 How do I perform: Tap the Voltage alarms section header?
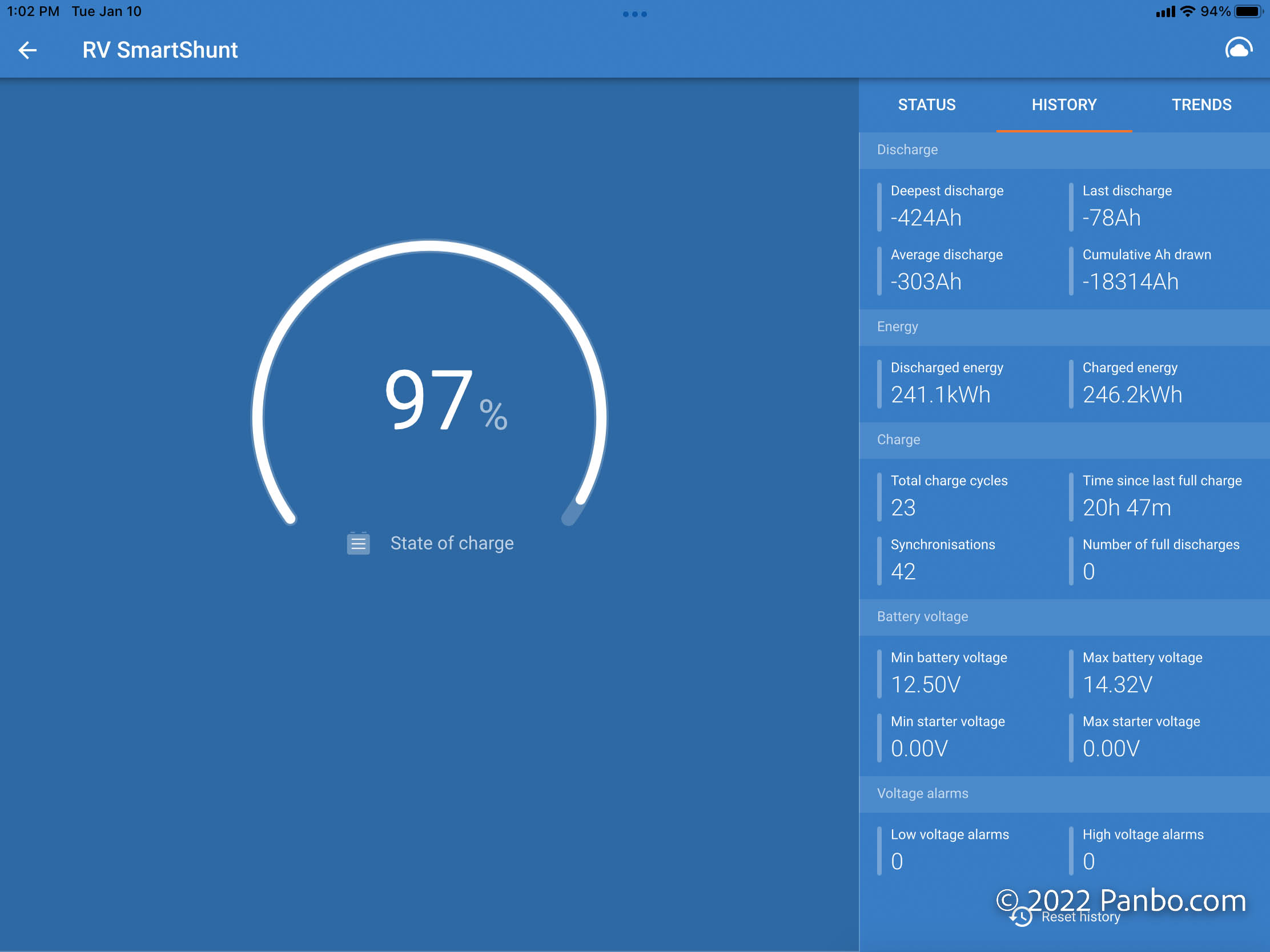point(1064,794)
